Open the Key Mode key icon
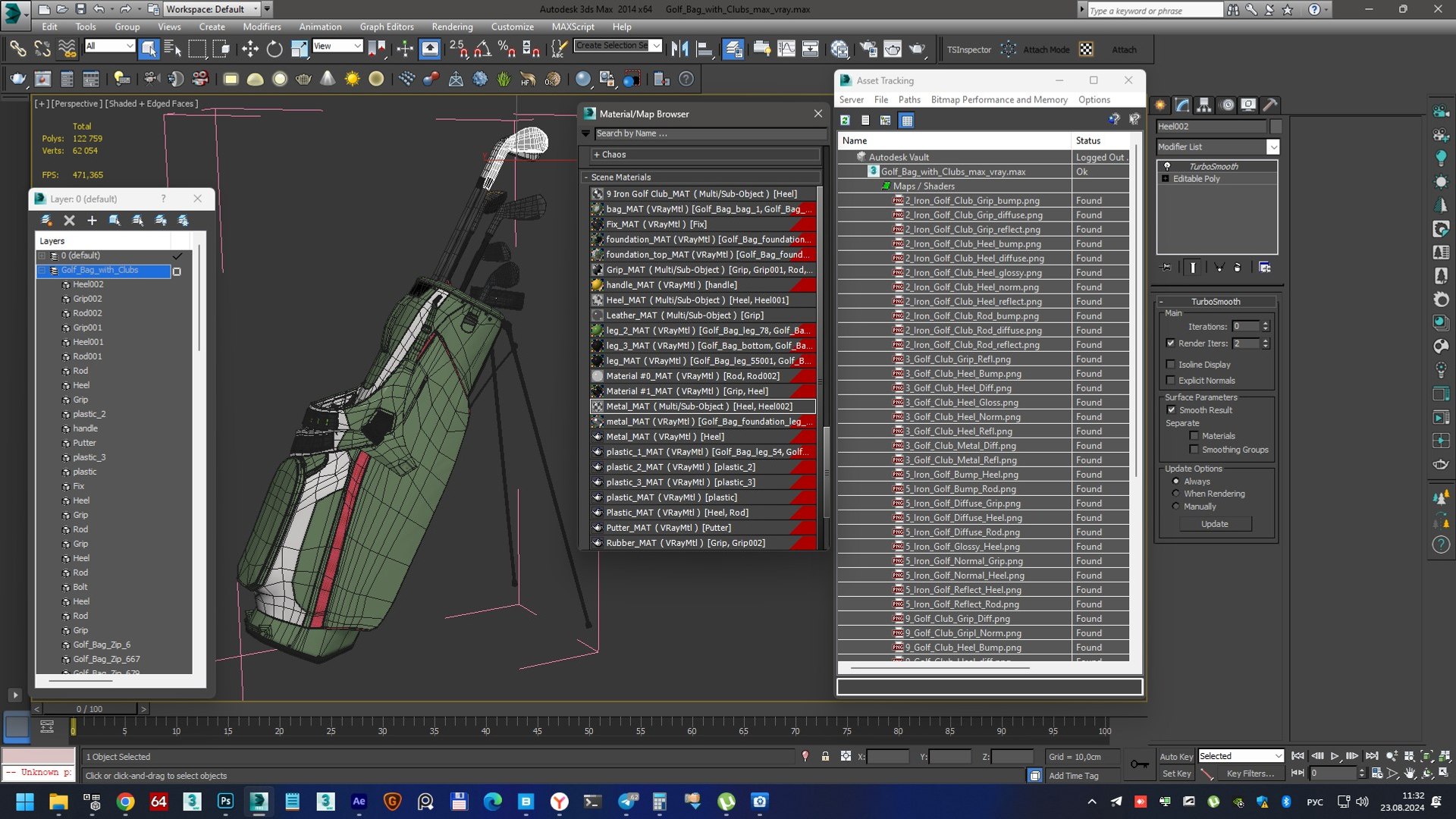Viewport: 1456px width, 819px height. click(x=1139, y=764)
